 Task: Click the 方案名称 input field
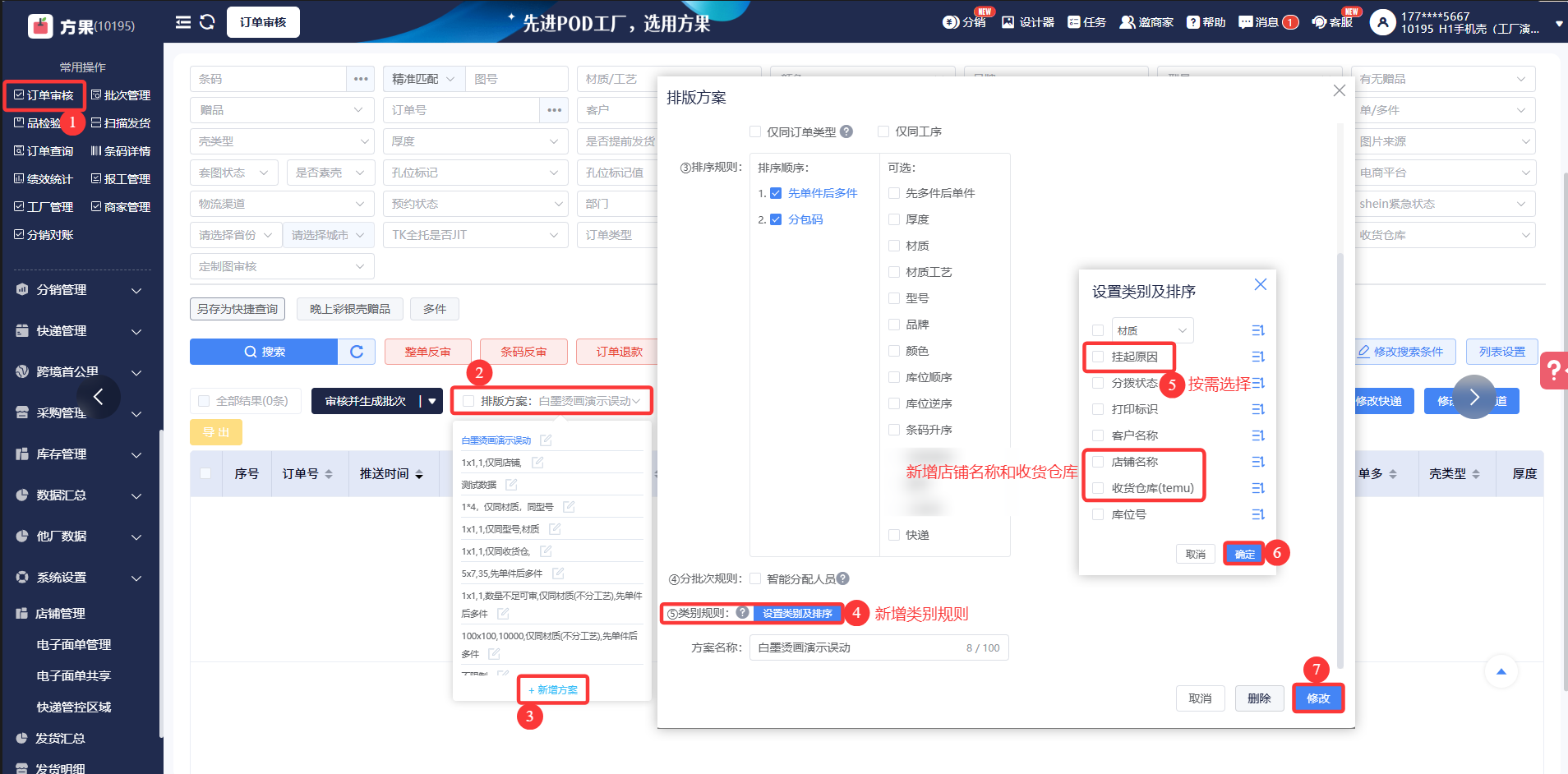coord(879,647)
